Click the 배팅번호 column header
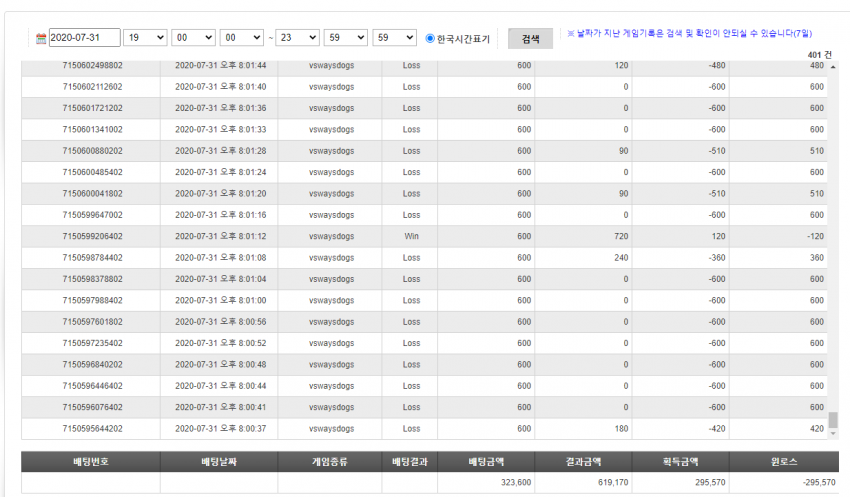The width and height of the screenshot is (850, 497). [91, 462]
